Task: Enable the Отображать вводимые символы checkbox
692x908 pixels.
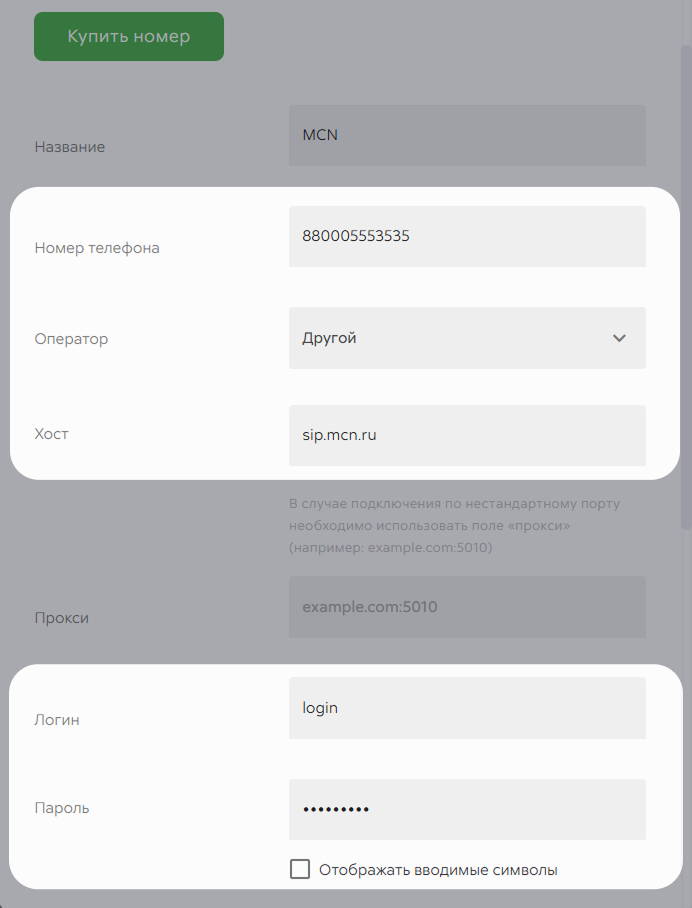Action: pos(299,869)
